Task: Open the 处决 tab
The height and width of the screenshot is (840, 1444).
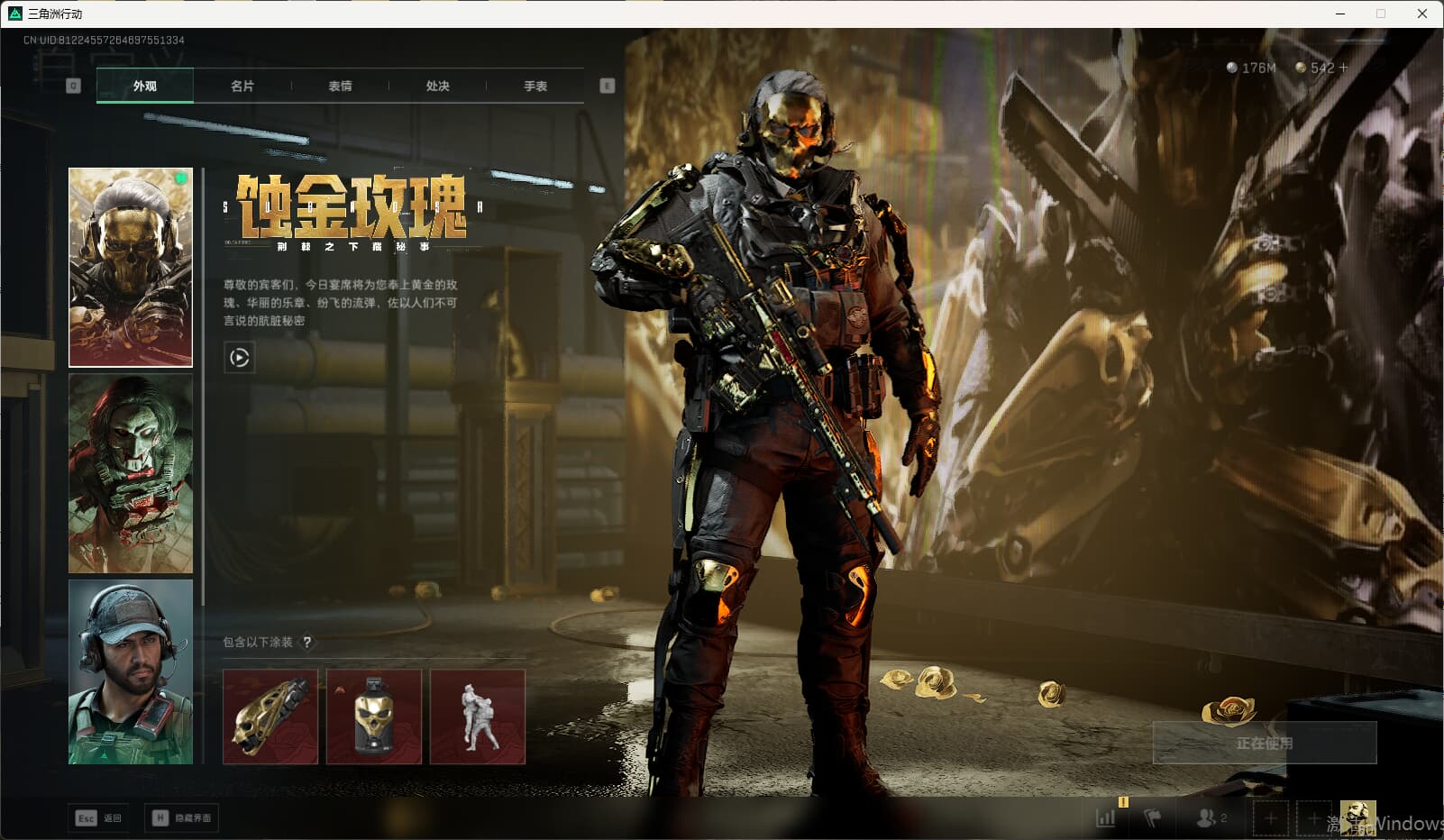Action: tap(438, 86)
